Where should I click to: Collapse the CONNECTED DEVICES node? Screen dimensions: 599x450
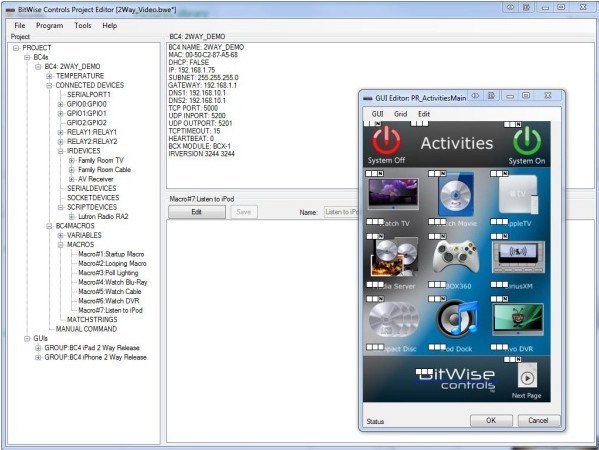[x=49, y=85]
